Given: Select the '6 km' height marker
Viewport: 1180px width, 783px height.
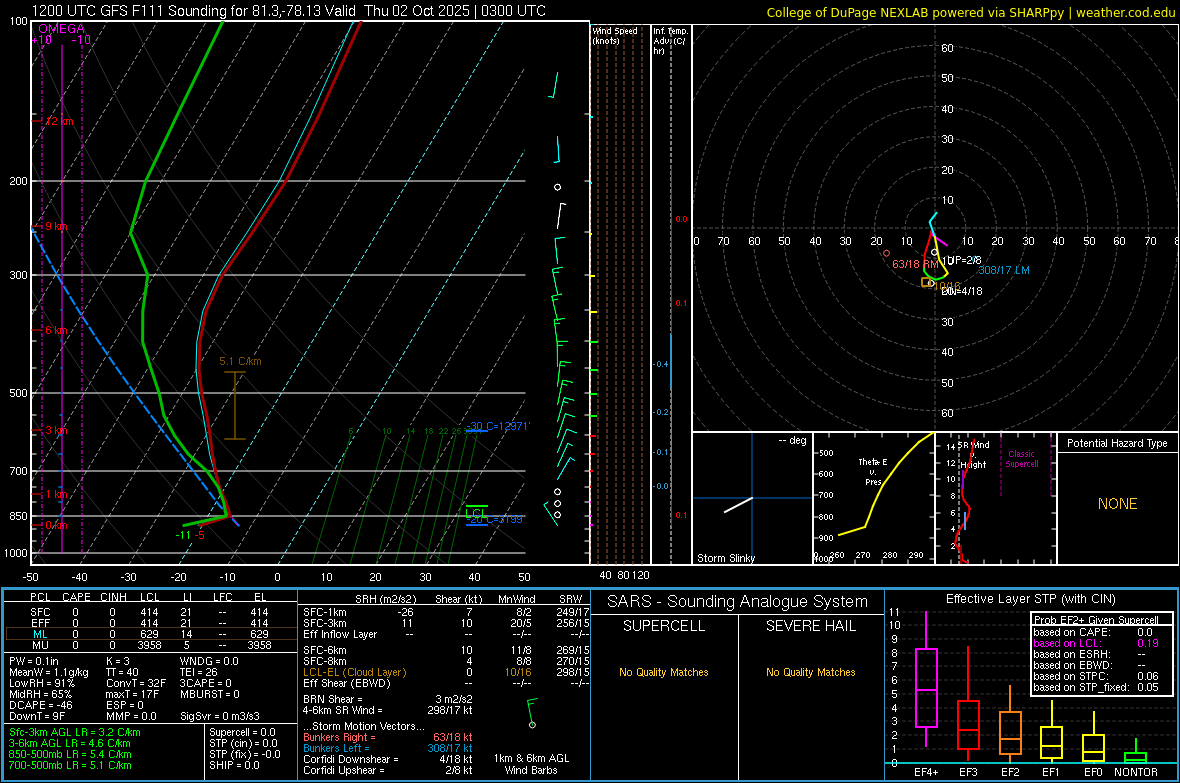Looking at the screenshot, I should (56, 331).
